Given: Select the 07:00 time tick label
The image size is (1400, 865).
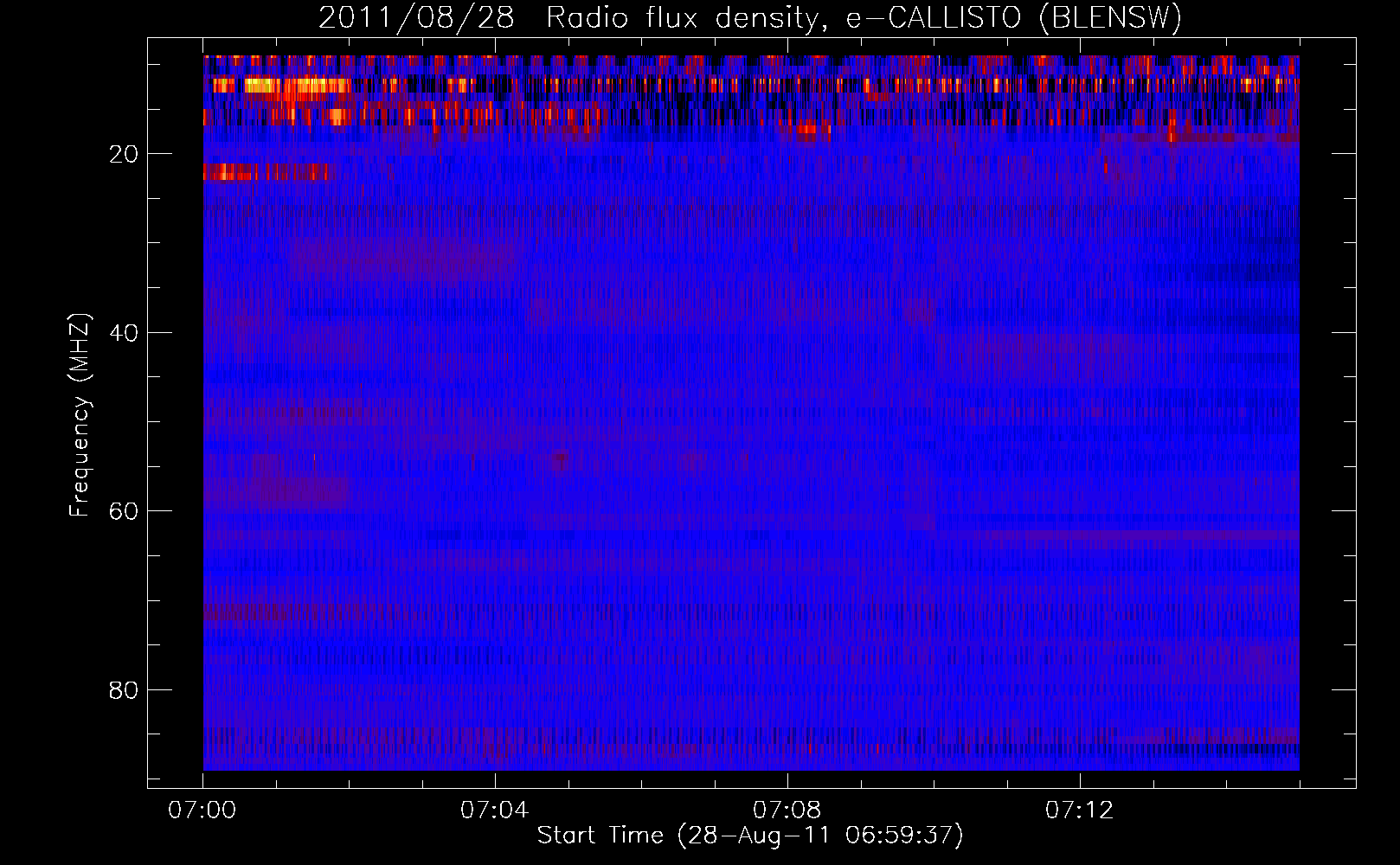Looking at the screenshot, I should click(202, 811).
